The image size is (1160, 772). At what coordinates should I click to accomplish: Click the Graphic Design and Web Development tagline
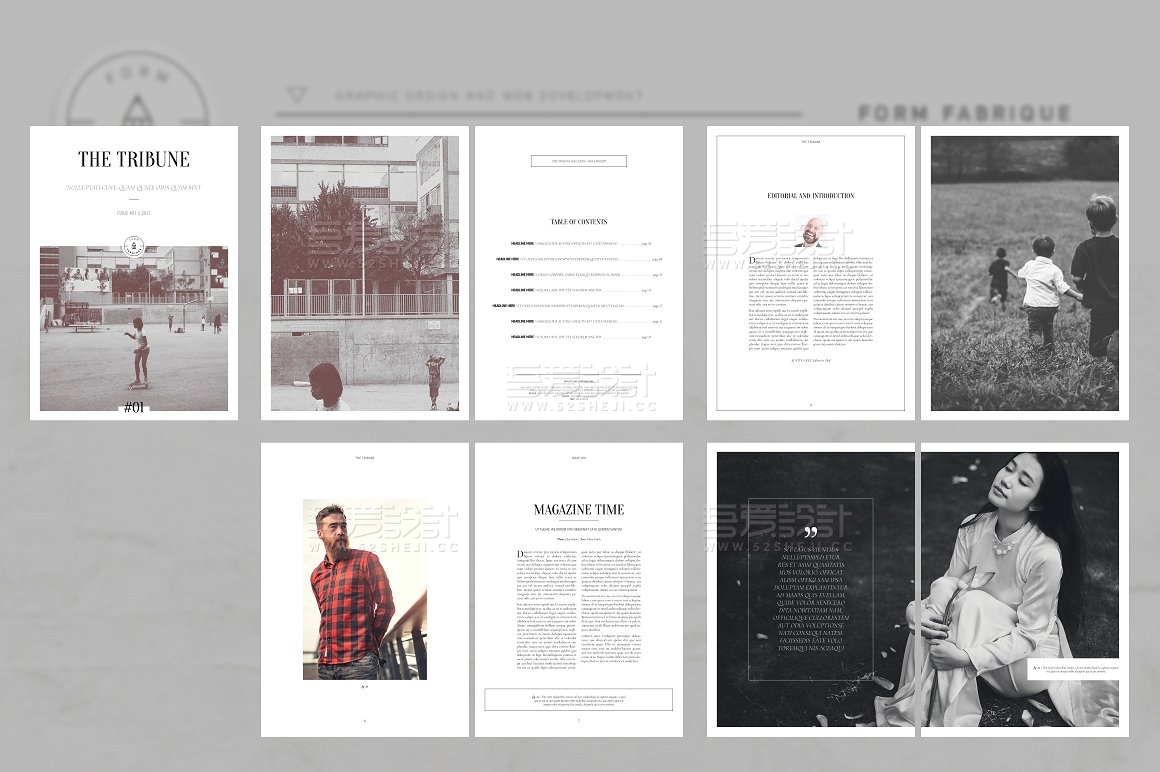(x=489, y=96)
